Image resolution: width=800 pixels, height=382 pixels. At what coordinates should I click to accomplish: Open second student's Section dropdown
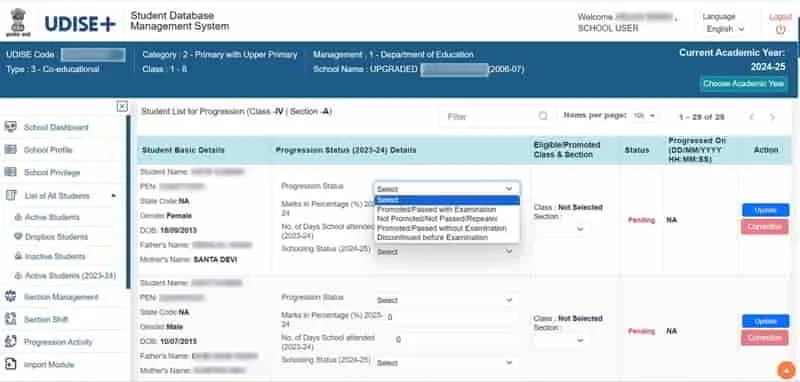[x=560, y=340]
